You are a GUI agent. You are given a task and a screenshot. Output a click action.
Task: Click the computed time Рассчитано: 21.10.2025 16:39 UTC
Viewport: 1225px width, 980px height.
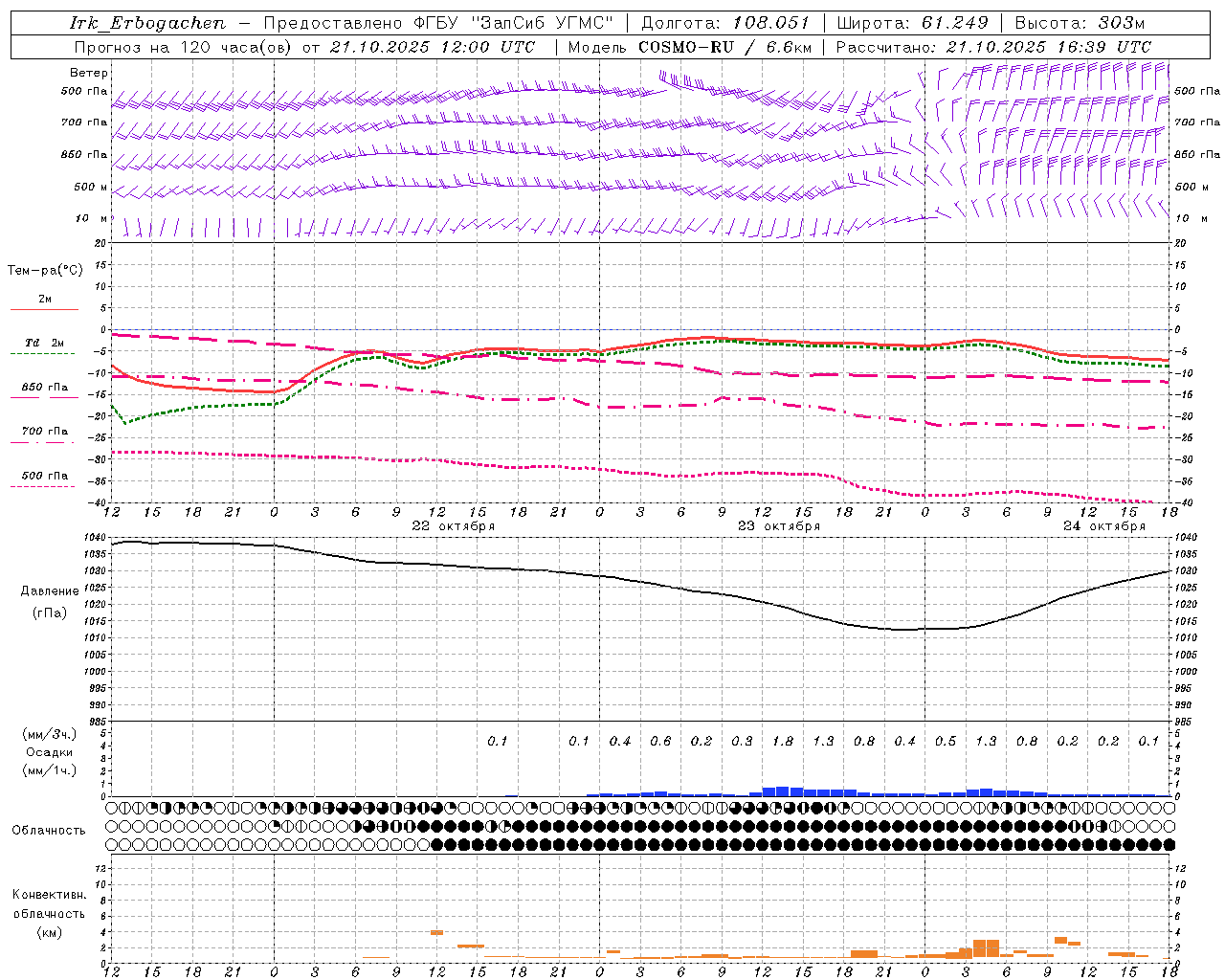993,47
